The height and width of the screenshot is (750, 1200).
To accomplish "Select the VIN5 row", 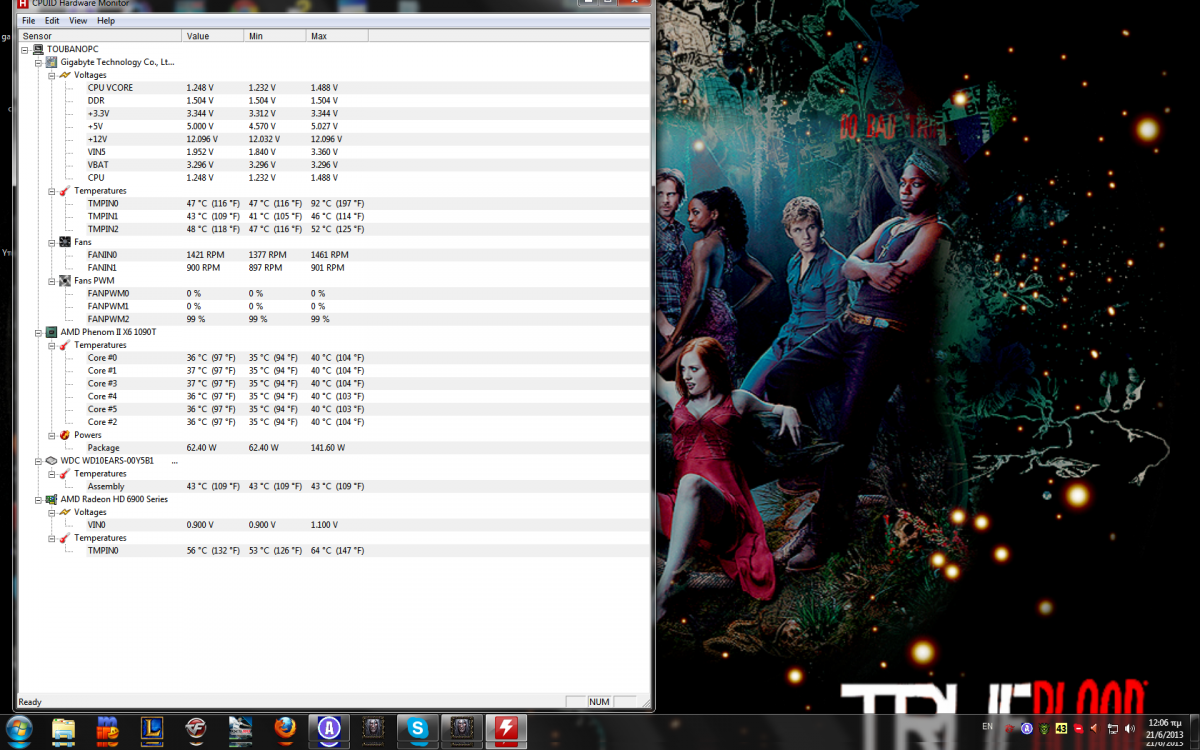I will 334,152.
